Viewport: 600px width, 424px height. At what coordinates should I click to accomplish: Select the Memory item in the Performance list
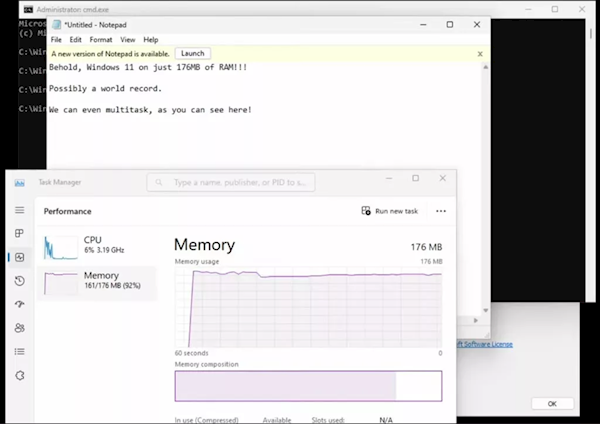pos(97,281)
